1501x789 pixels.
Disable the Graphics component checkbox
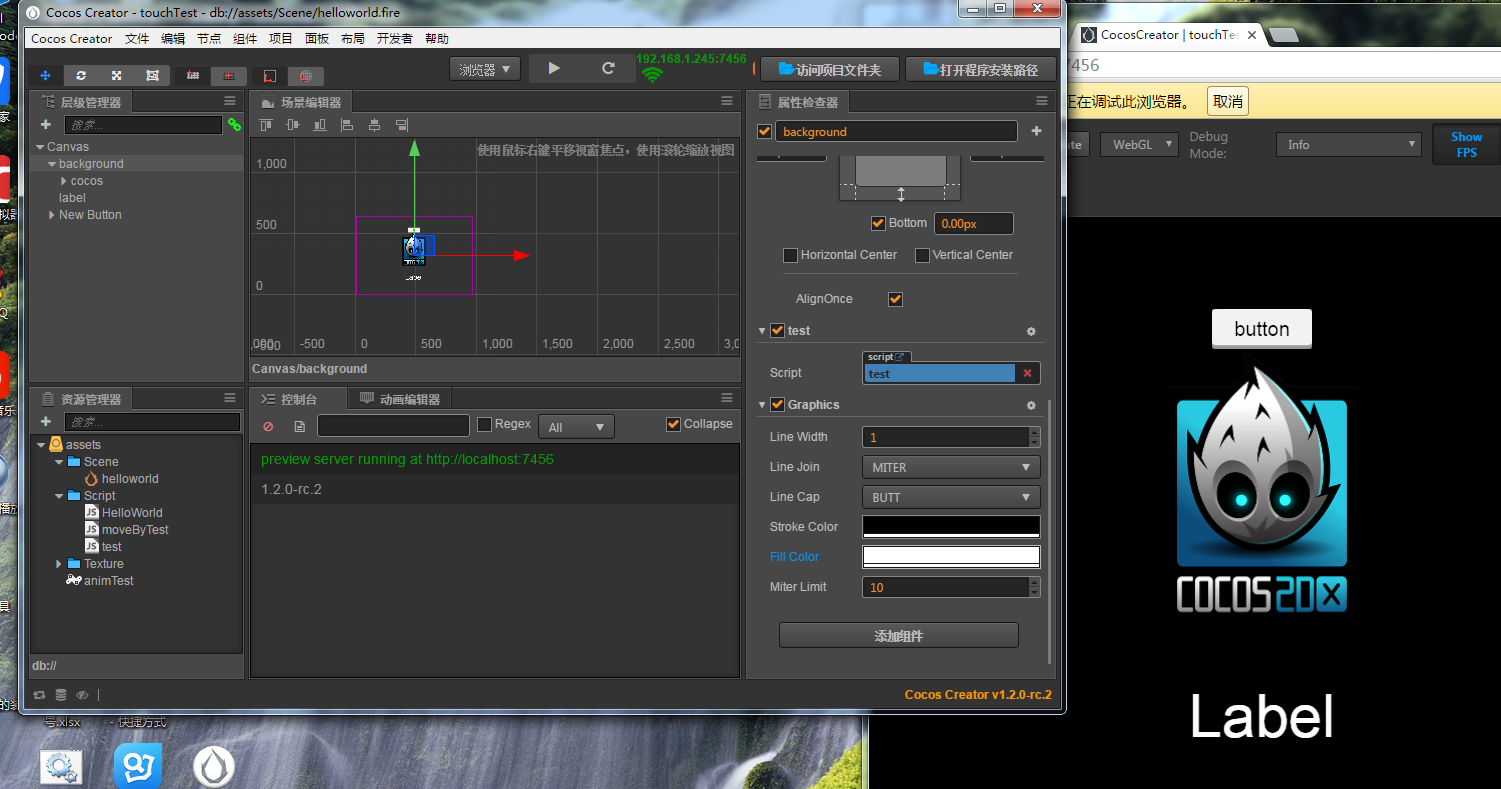pos(777,405)
